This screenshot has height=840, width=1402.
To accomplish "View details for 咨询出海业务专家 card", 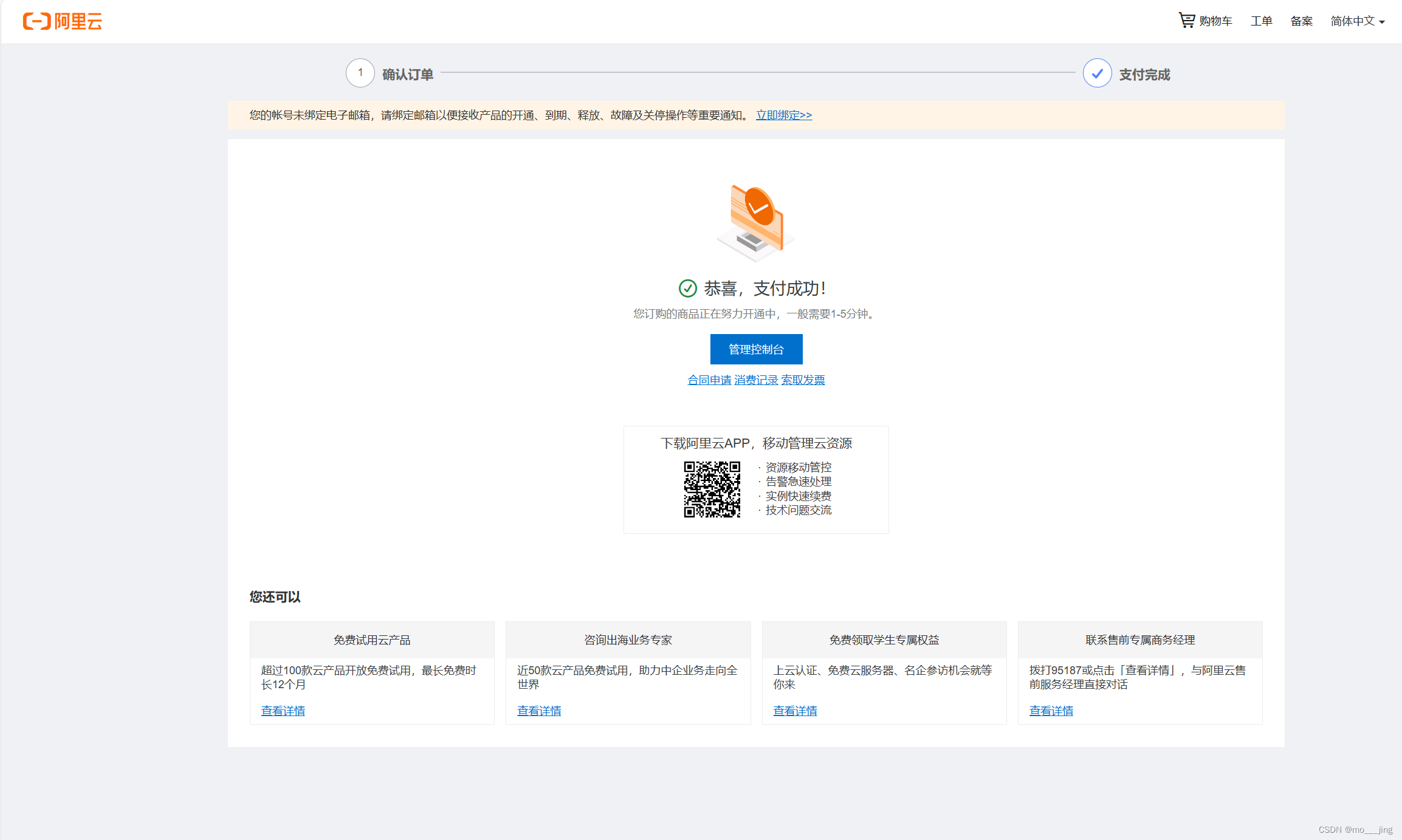I will point(539,711).
